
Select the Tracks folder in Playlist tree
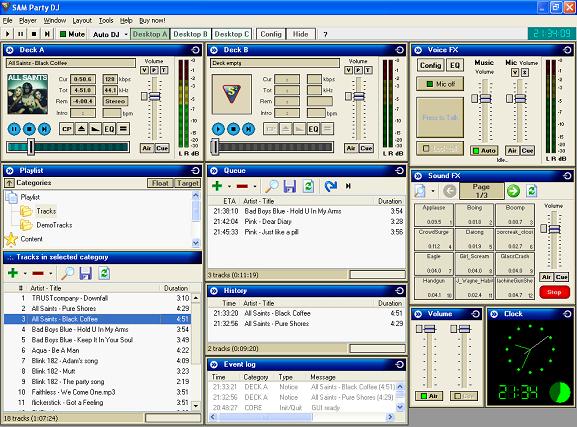(46, 211)
